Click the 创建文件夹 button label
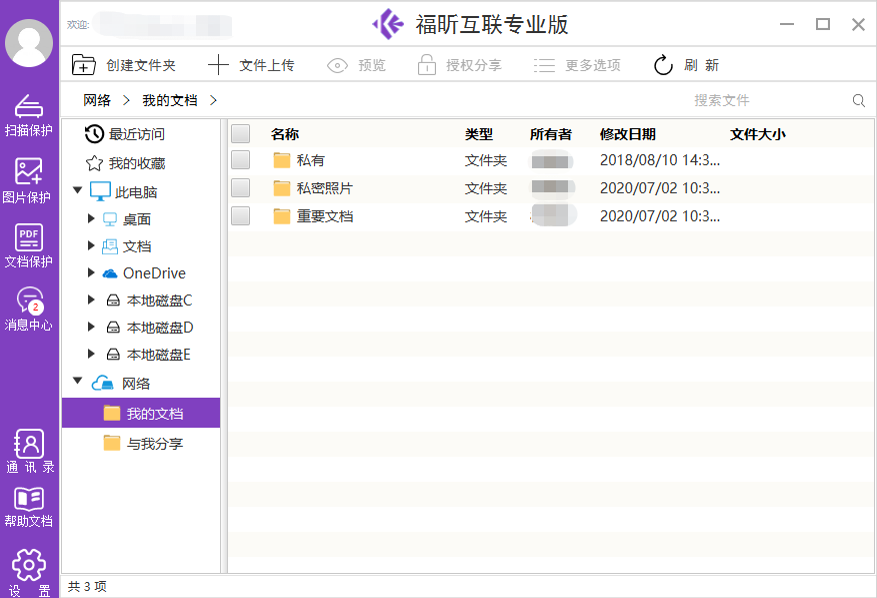This screenshot has width=877, height=598. tap(141, 65)
